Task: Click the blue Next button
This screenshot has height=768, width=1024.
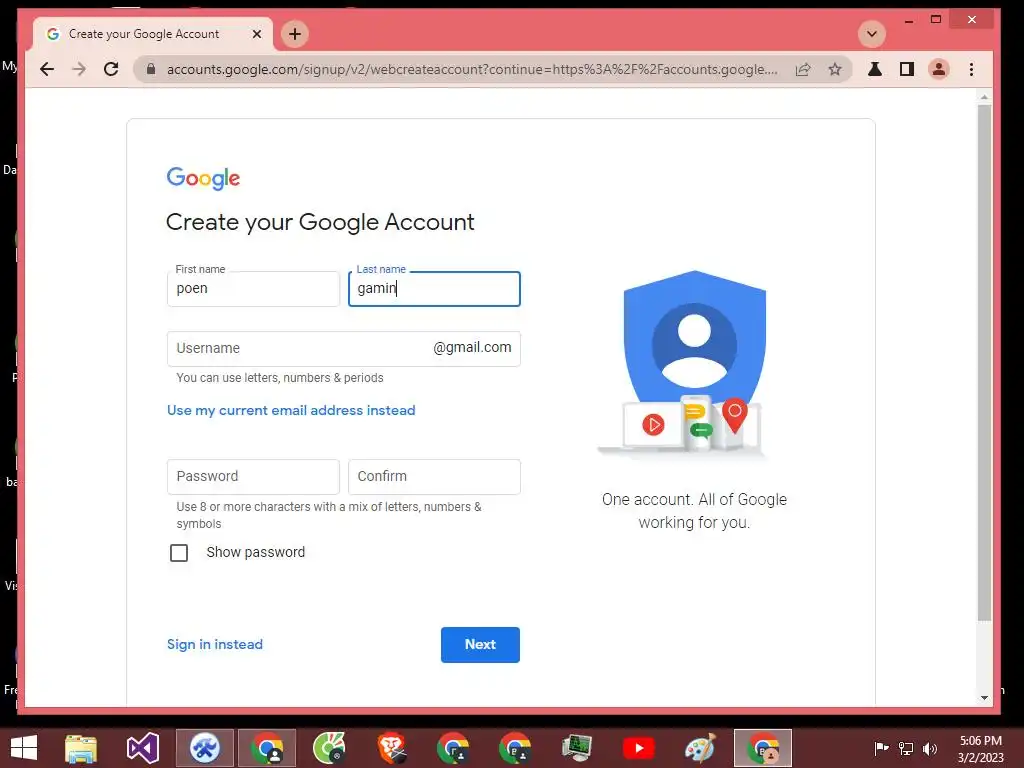Action: pyautogui.click(x=480, y=645)
